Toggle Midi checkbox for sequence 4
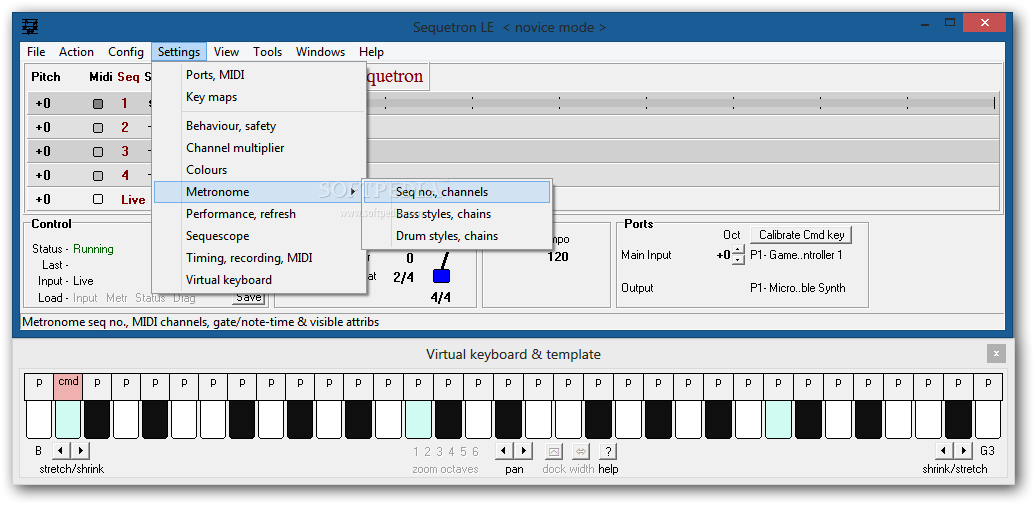This screenshot has width=1035, height=505. pyautogui.click(x=98, y=176)
